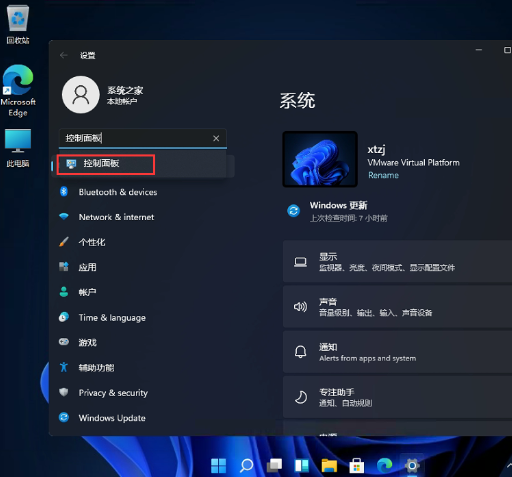The image size is (512, 477).
Task: Click the back arrow beside 设置
Action: coord(64,55)
